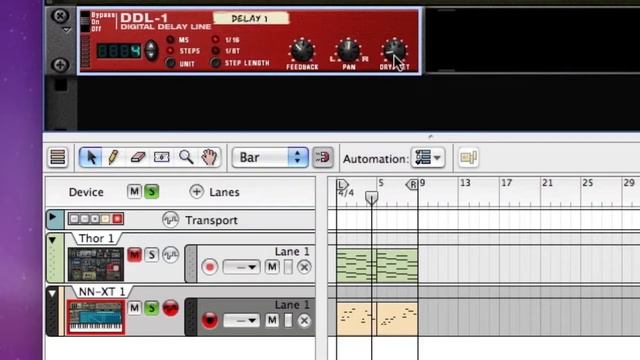Click the MS unit indicator LED
This screenshot has height=360, width=640.
pos(170,40)
